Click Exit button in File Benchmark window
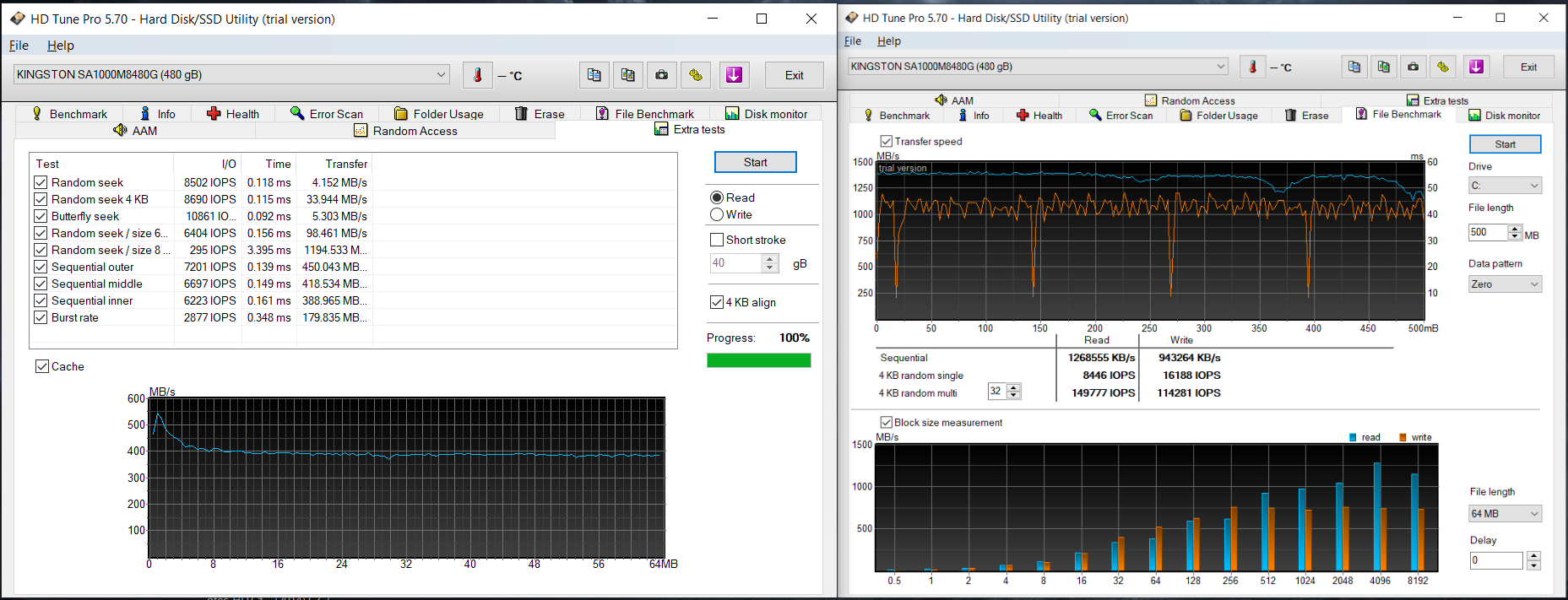1568x600 pixels. tap(1528, 67)
